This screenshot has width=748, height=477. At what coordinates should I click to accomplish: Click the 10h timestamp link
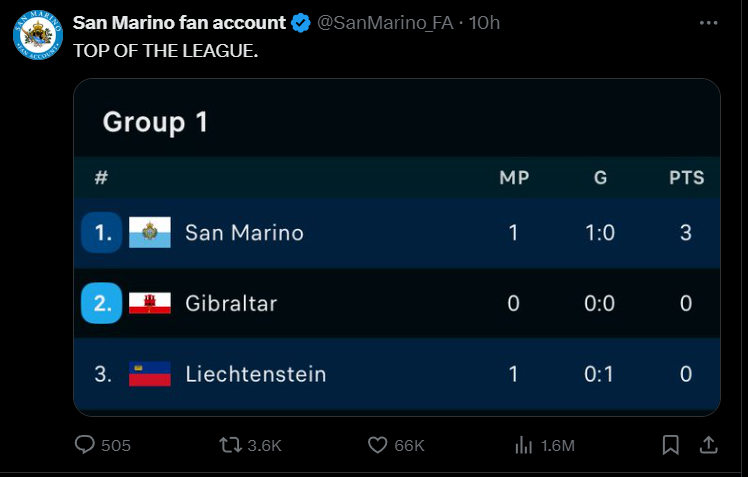[x=484, y=22]
